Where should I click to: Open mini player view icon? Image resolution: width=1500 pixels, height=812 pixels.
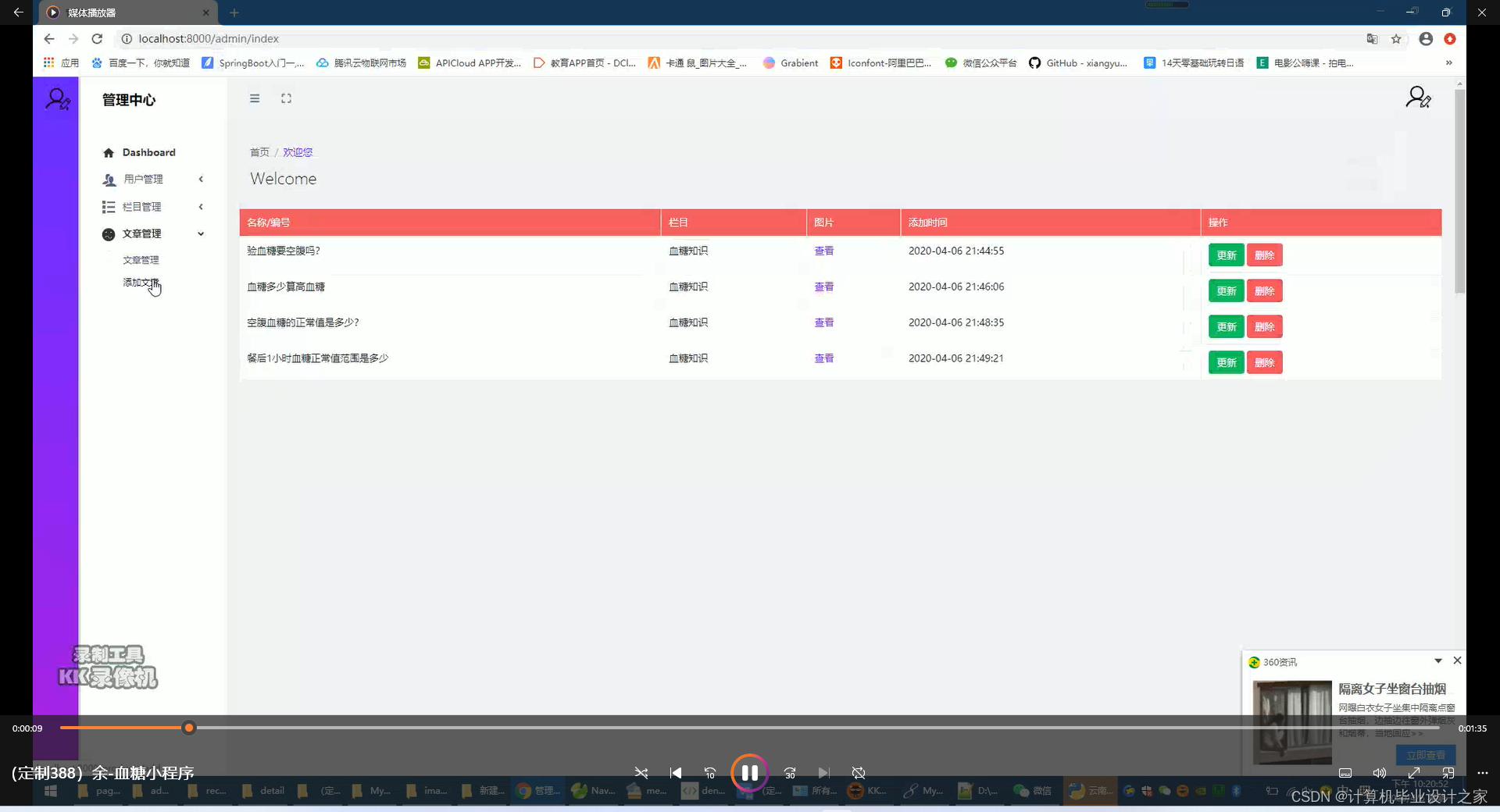click(x=1448, y=773)
